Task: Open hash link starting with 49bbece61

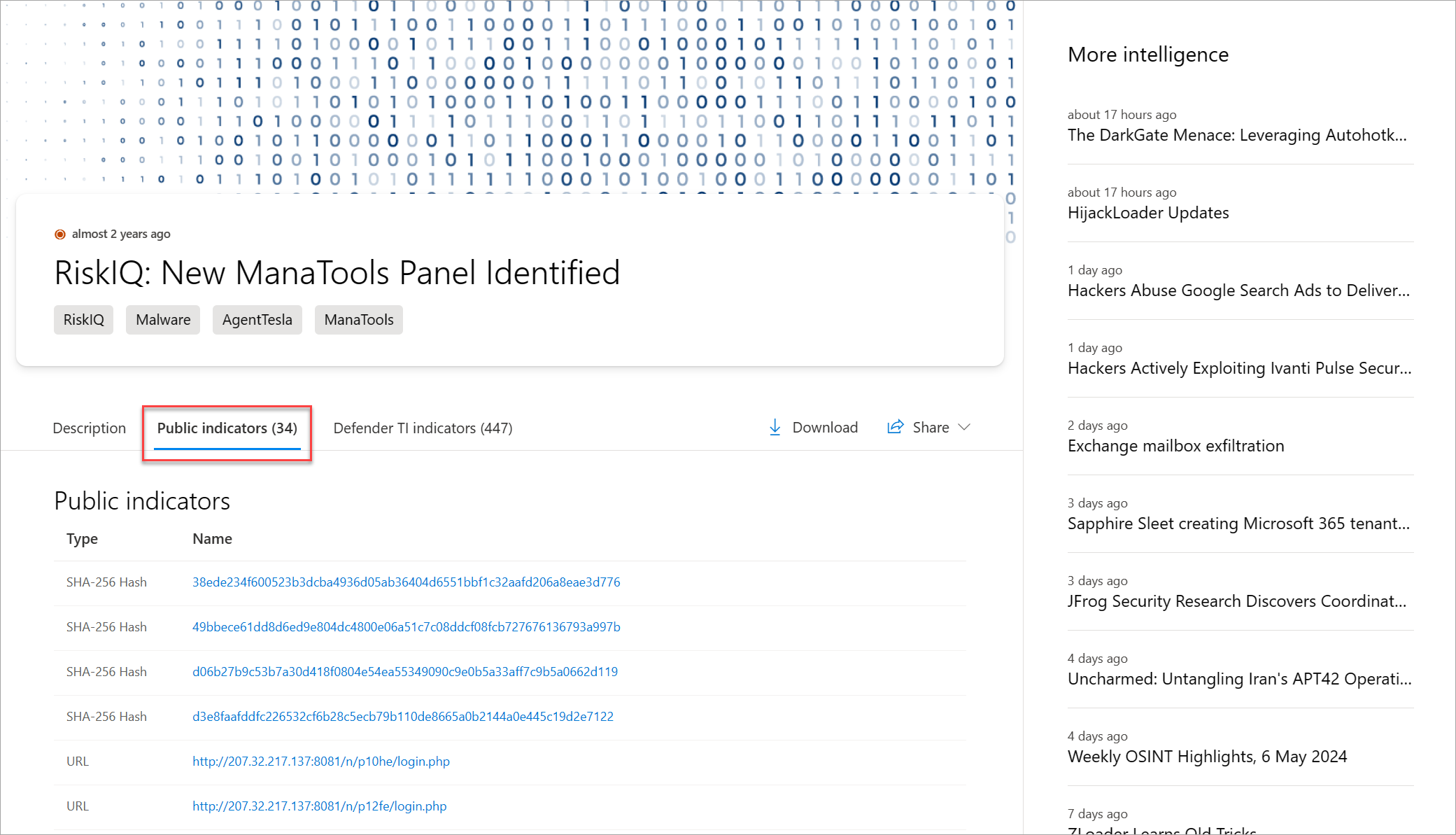Action: (406, 627)
